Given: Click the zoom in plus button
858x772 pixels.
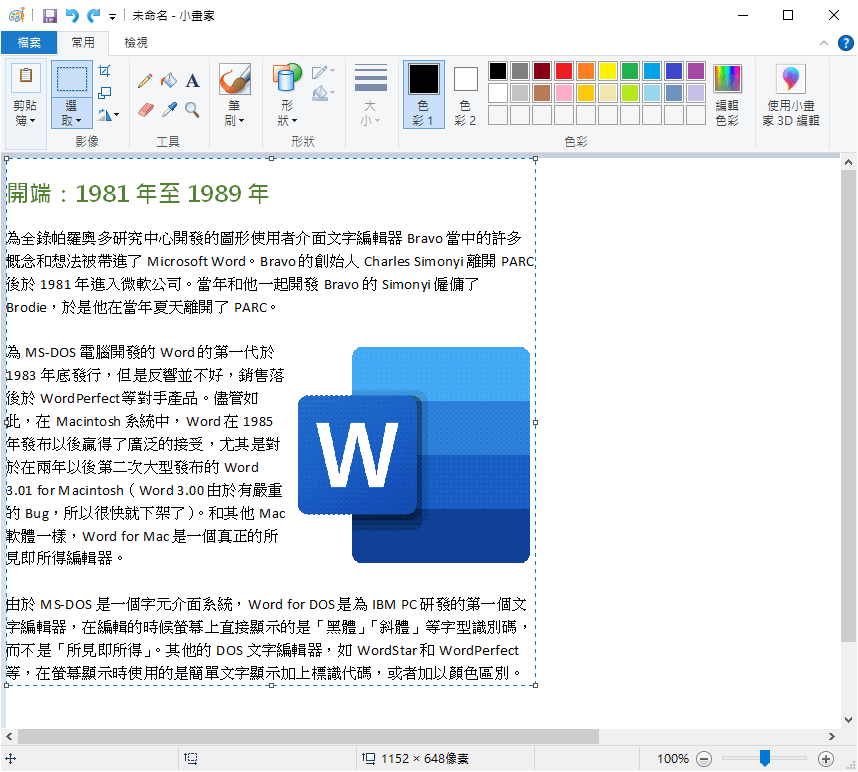Looking at the screenshot, I should (x=826, y=758).
